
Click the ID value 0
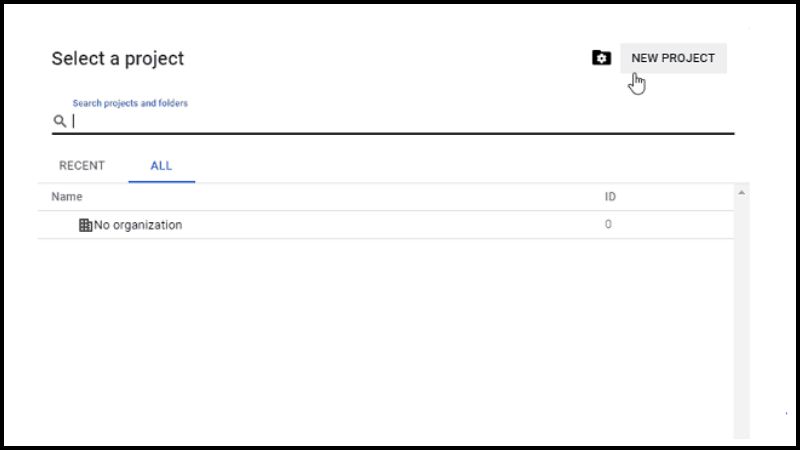tap(608, 224)
